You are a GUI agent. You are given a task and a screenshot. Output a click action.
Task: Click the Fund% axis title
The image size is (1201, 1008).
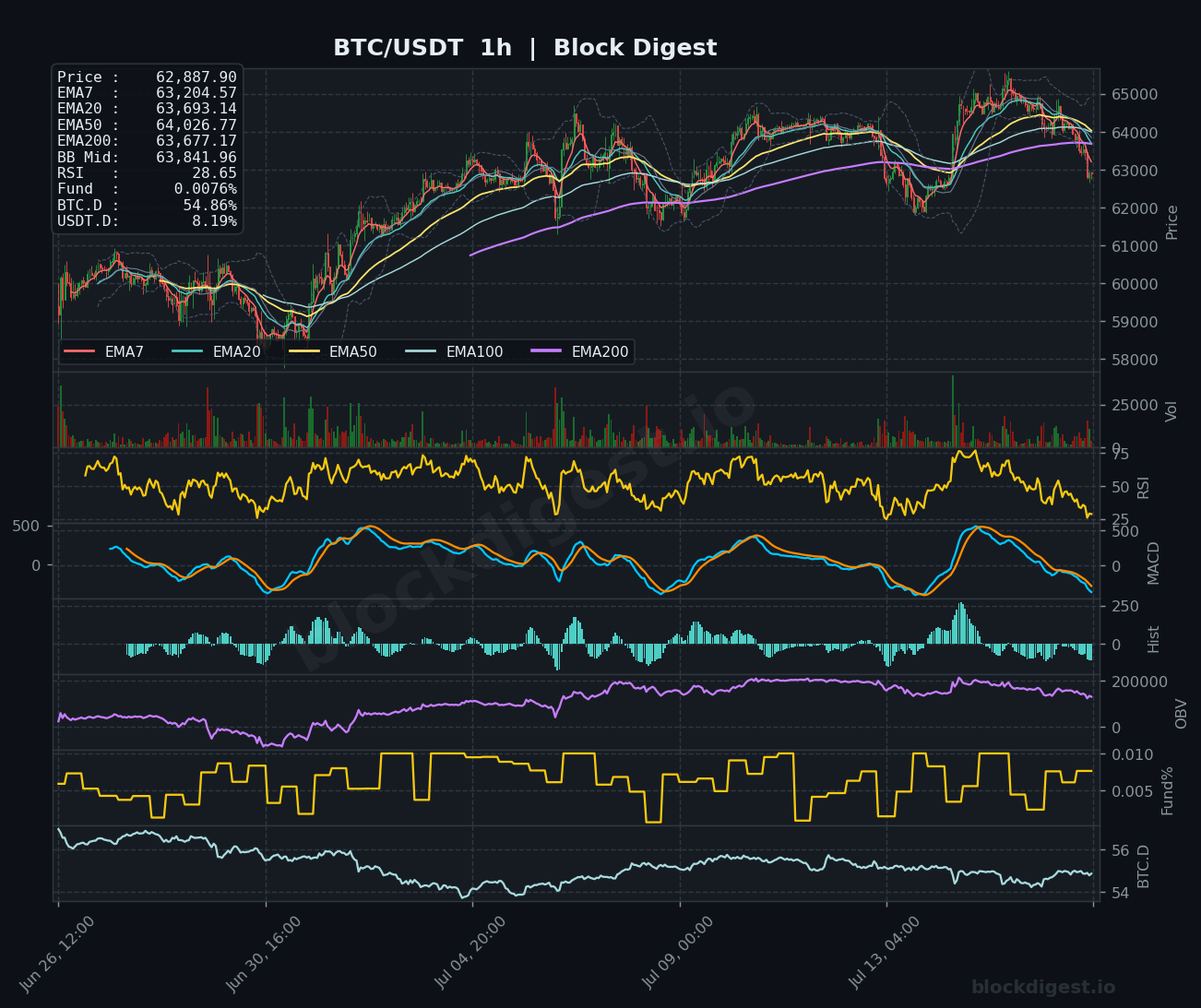(x=1167, y=790)
